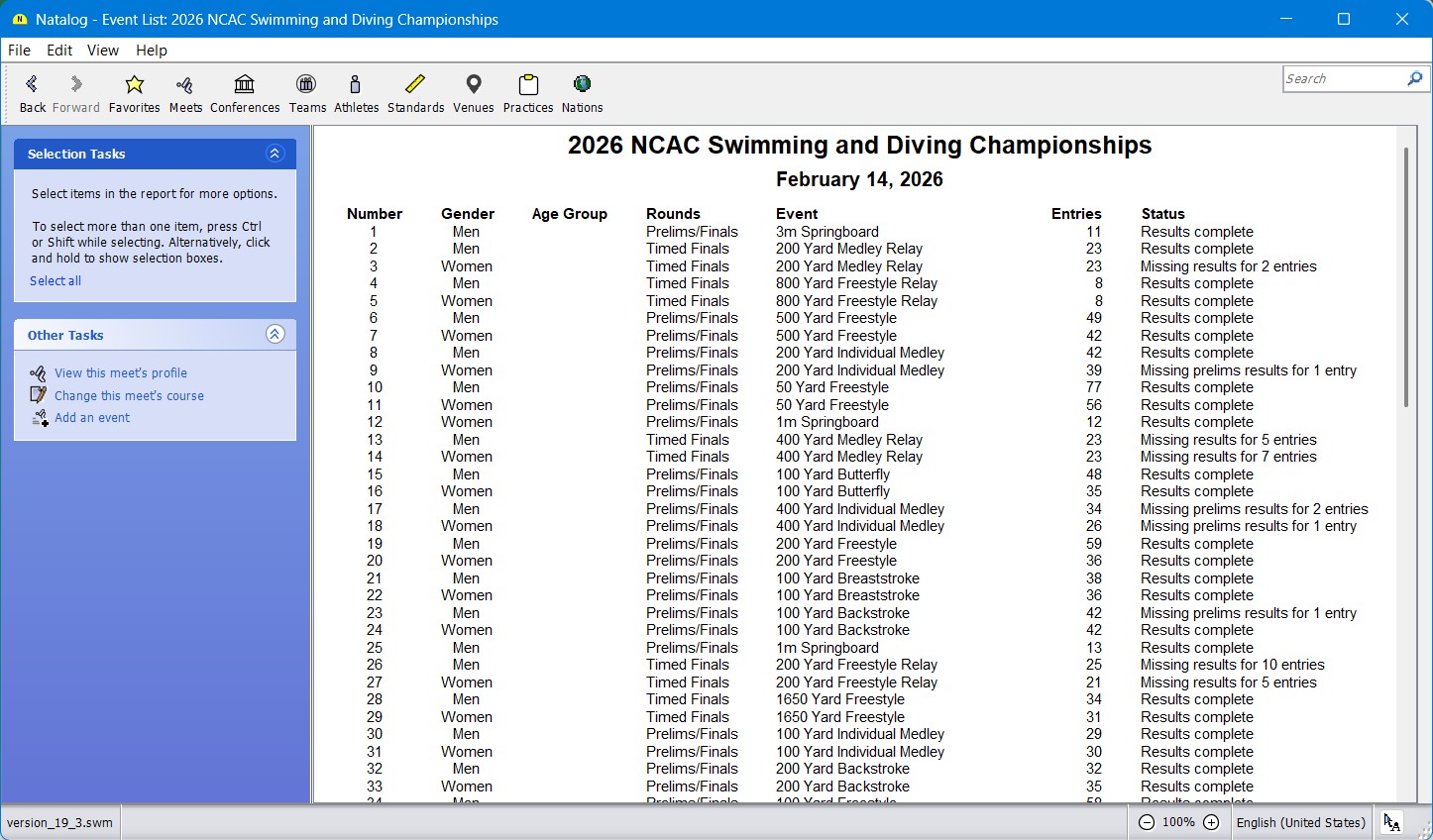This screenshot has width=1433, height=840.
Task: Select the Standards ruler icon
Action: pos(415,85)
